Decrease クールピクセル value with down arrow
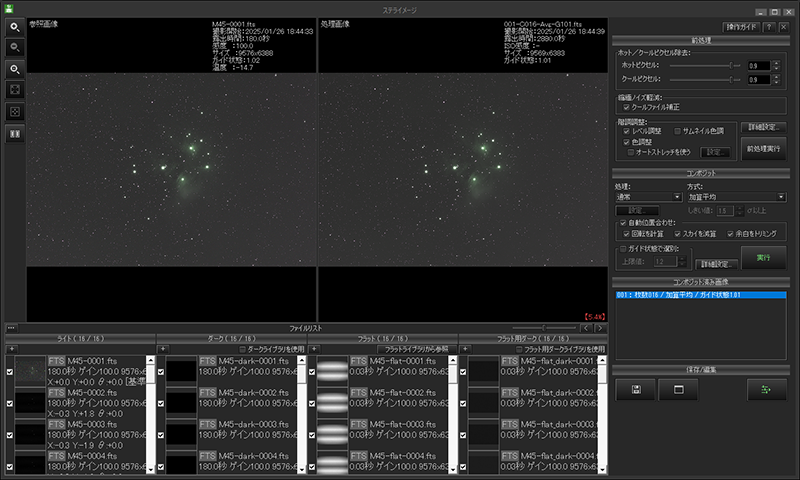This screenshot has height=480, width=800. tap(777, 82)
